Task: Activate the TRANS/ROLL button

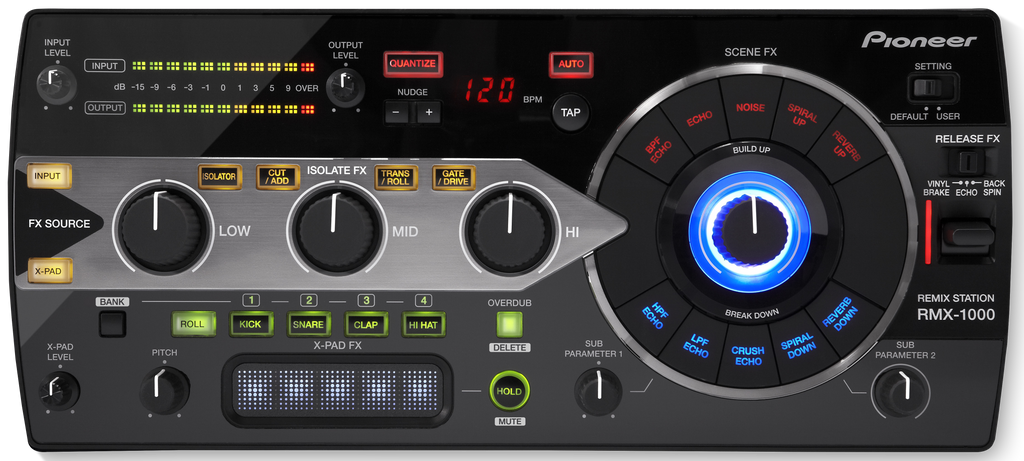Action: [x=396, y=177]
